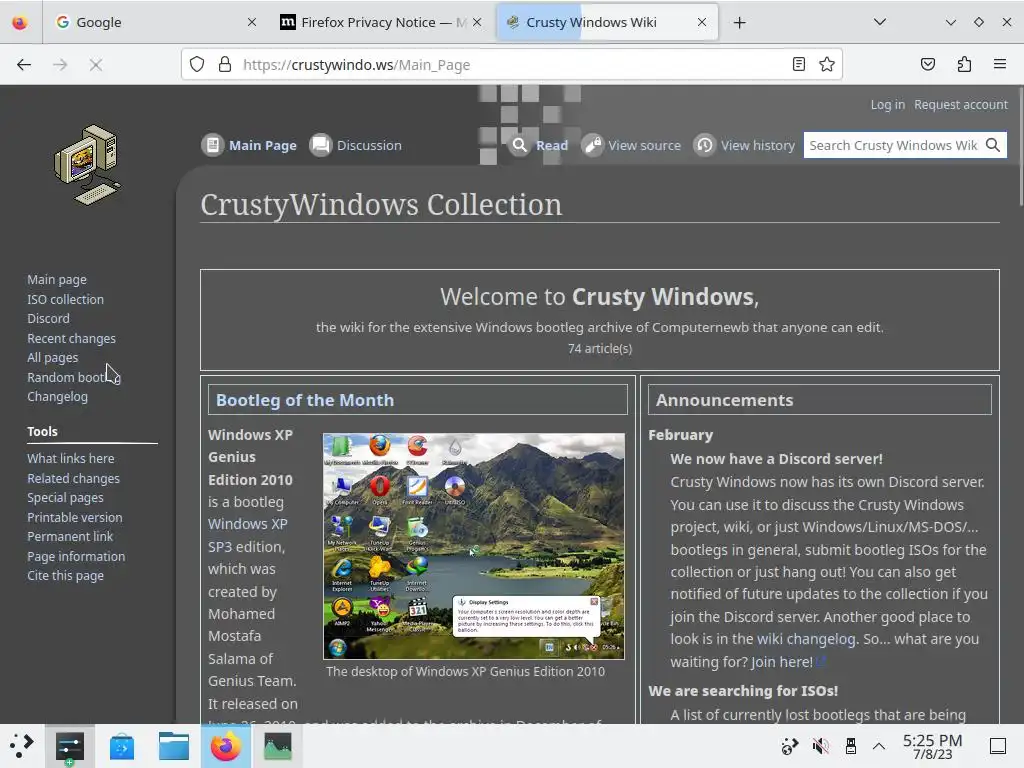
Task: Click the Permanent link tool
Action: pyautogui.click(x=70, y=536)
